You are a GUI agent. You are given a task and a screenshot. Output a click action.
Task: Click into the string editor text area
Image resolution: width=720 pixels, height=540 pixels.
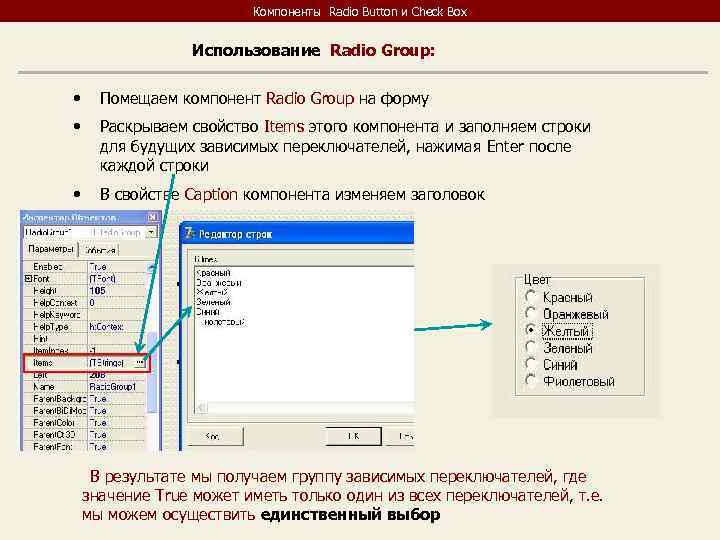coord(304,334)
